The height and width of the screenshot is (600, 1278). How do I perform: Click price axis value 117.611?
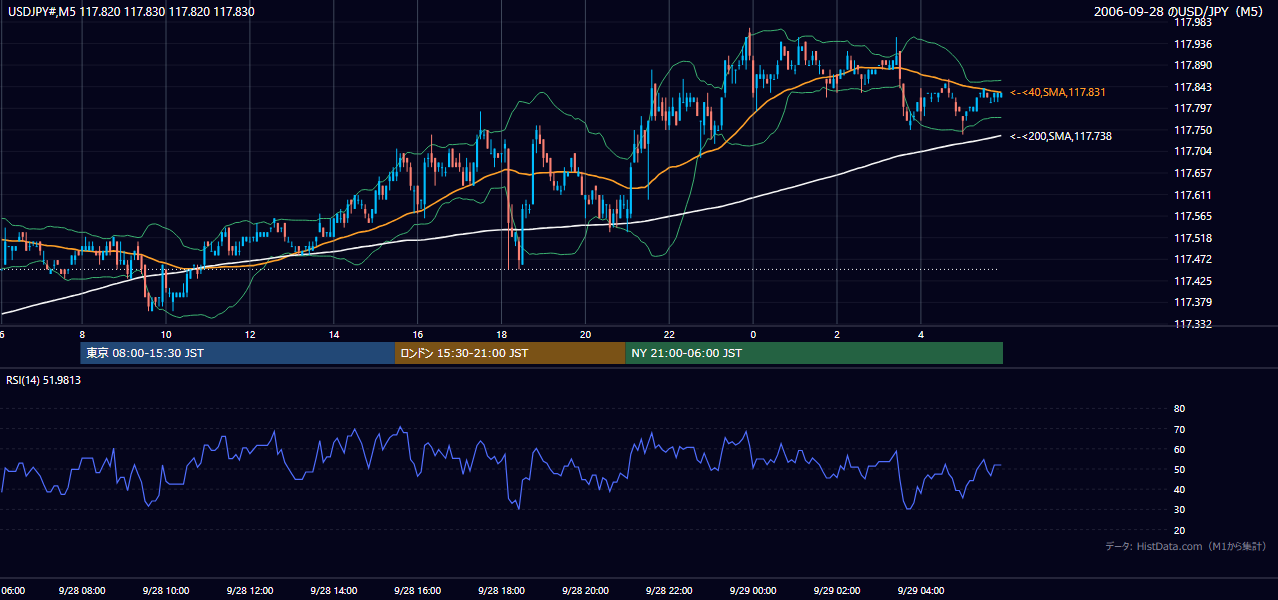pyautogui.click(x=1193, y=195)
